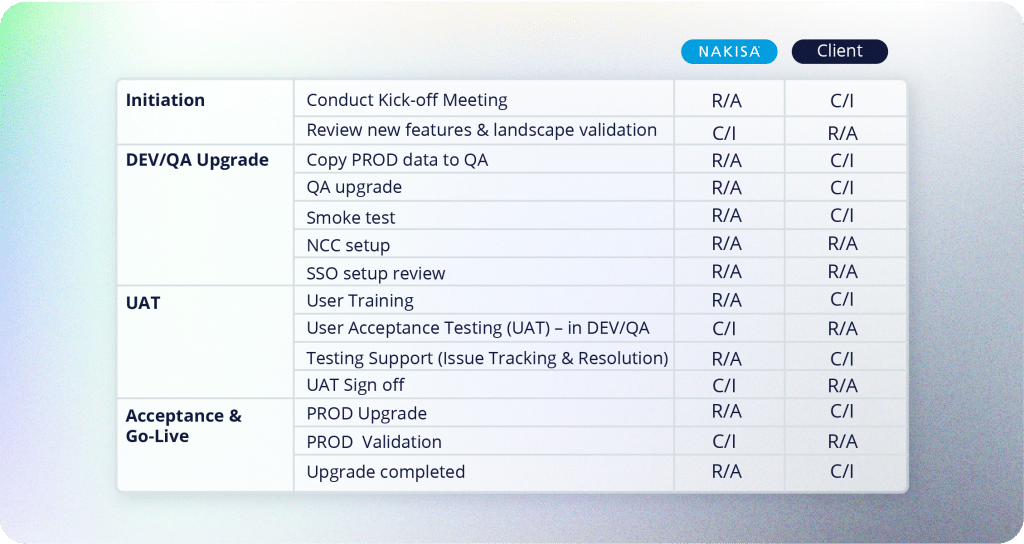1024x544 pixels.
Task: Click Review new features & landscape validation
Action: point(481,130)
